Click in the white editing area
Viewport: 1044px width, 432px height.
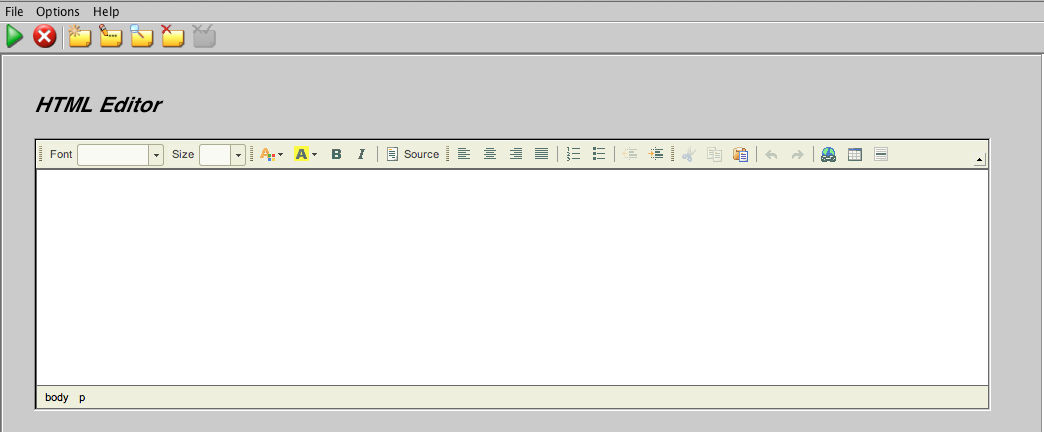click(x=512, y=277)
